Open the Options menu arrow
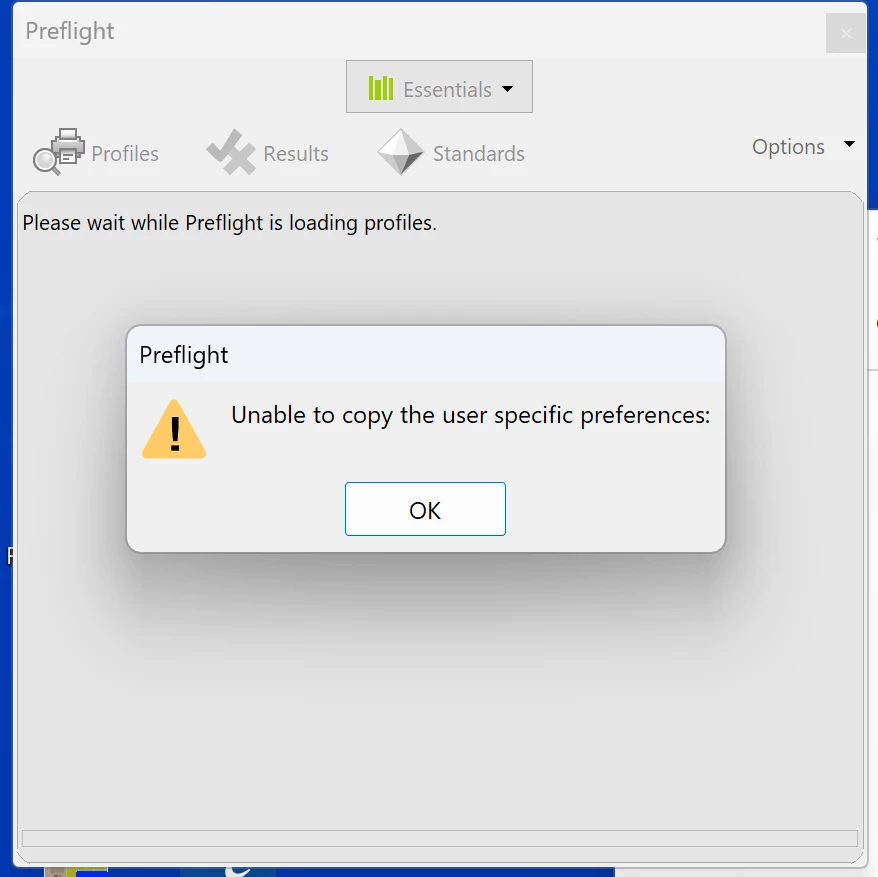The image size is (878, 877). tap(849, 144)
